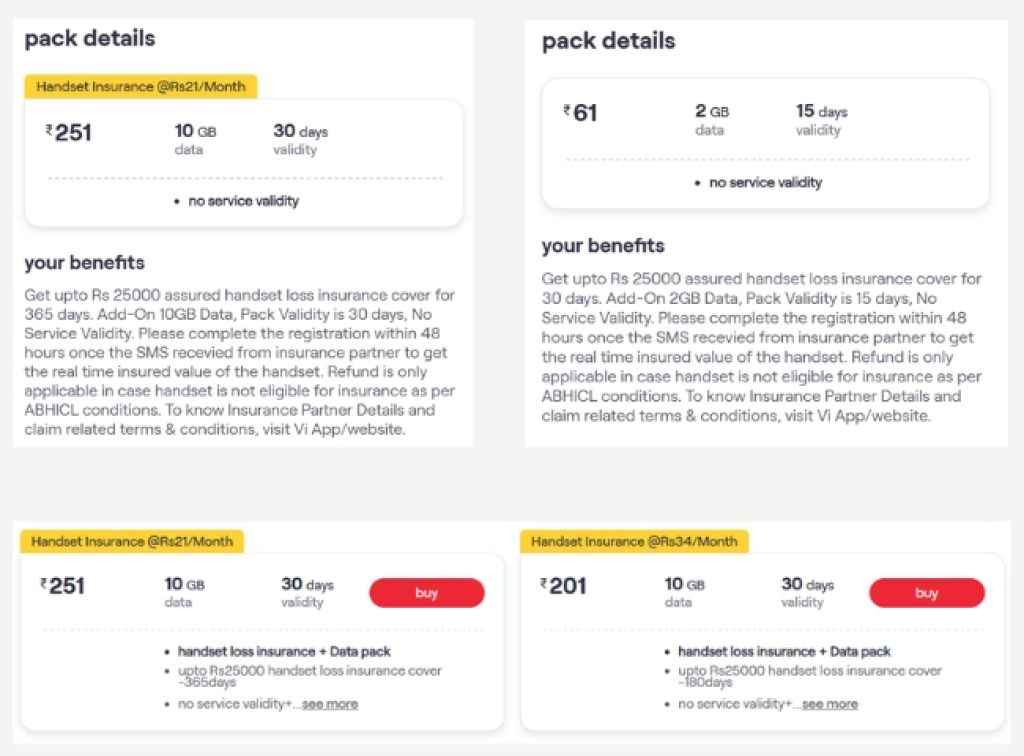The height and width of the screenshot is (756, 1024).
Task: Buy the ₹251 handset insurance pack
Action: pos(427,593)
